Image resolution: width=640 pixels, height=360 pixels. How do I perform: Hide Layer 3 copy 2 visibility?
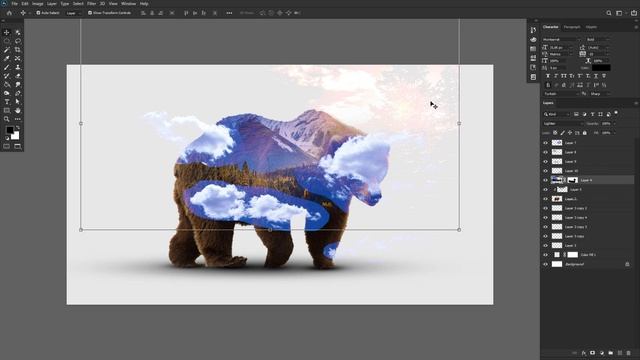545,208
